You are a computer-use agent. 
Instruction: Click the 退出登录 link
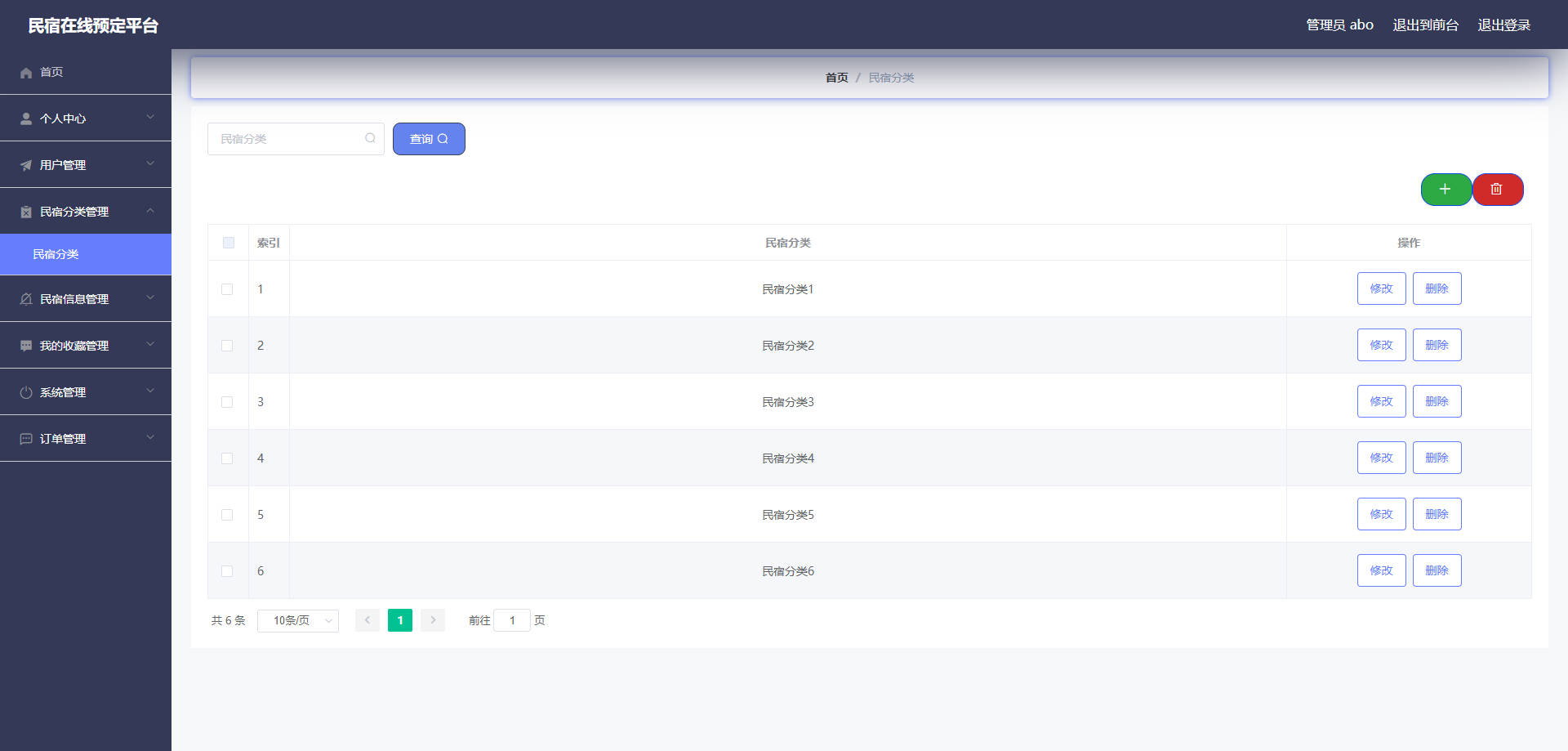[1504, 25]
